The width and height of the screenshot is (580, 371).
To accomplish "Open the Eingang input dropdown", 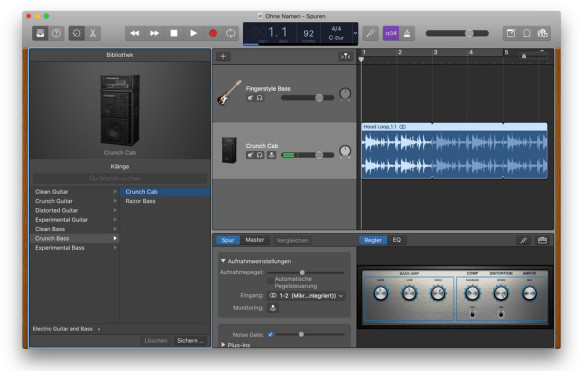I will 306,296.
